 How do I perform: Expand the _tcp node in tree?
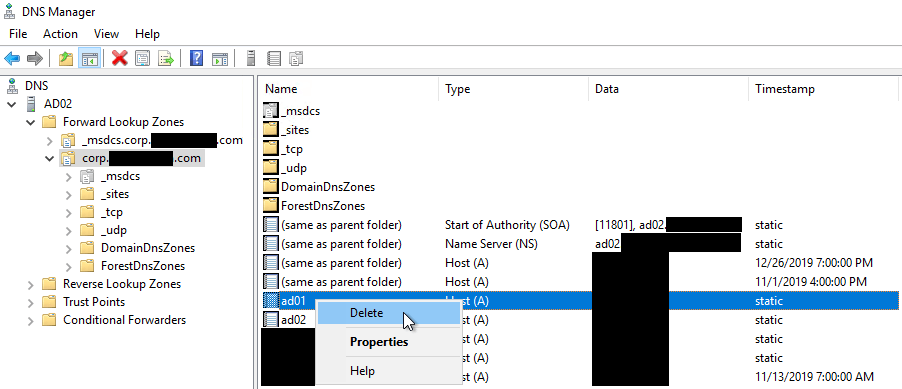tap(68, 212)
